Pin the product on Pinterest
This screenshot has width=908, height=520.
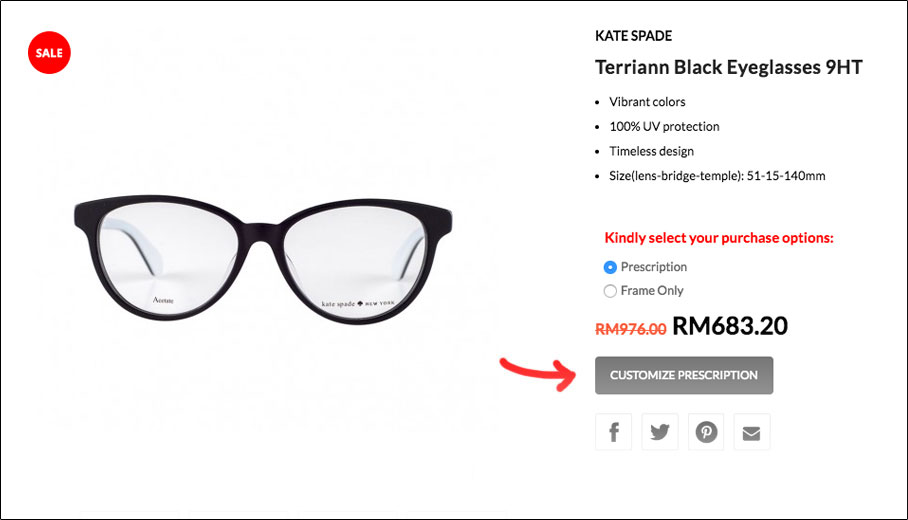click(x=706, y=432)
